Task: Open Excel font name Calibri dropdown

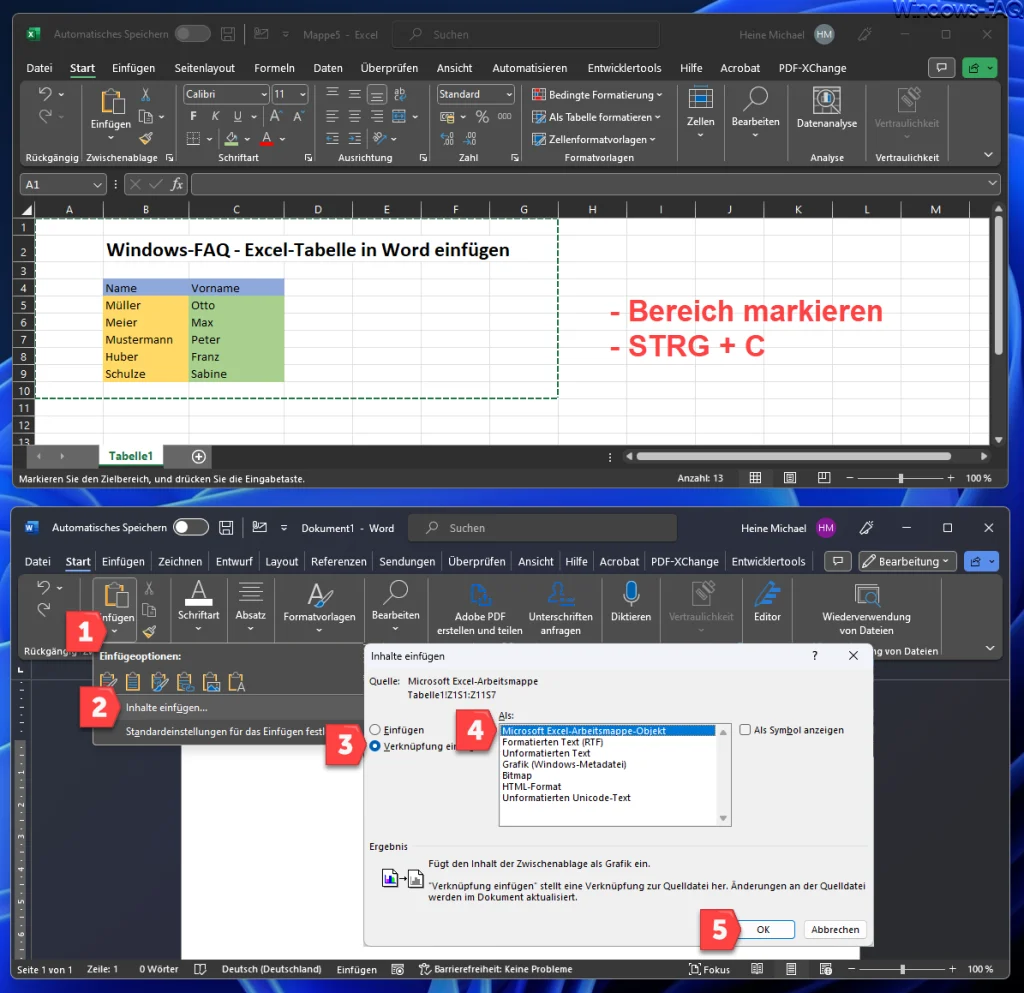Action: 264,95
